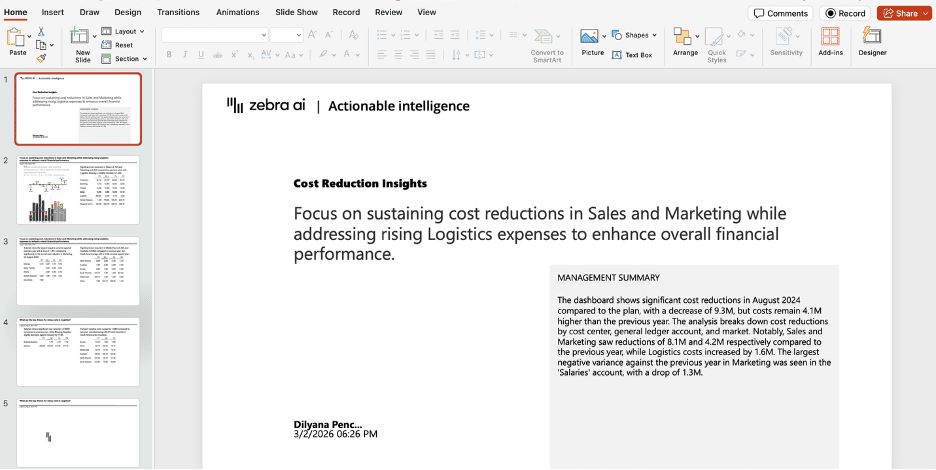Open the Section dropdown menu
This screenshot has width=936, height=470.
124,59
